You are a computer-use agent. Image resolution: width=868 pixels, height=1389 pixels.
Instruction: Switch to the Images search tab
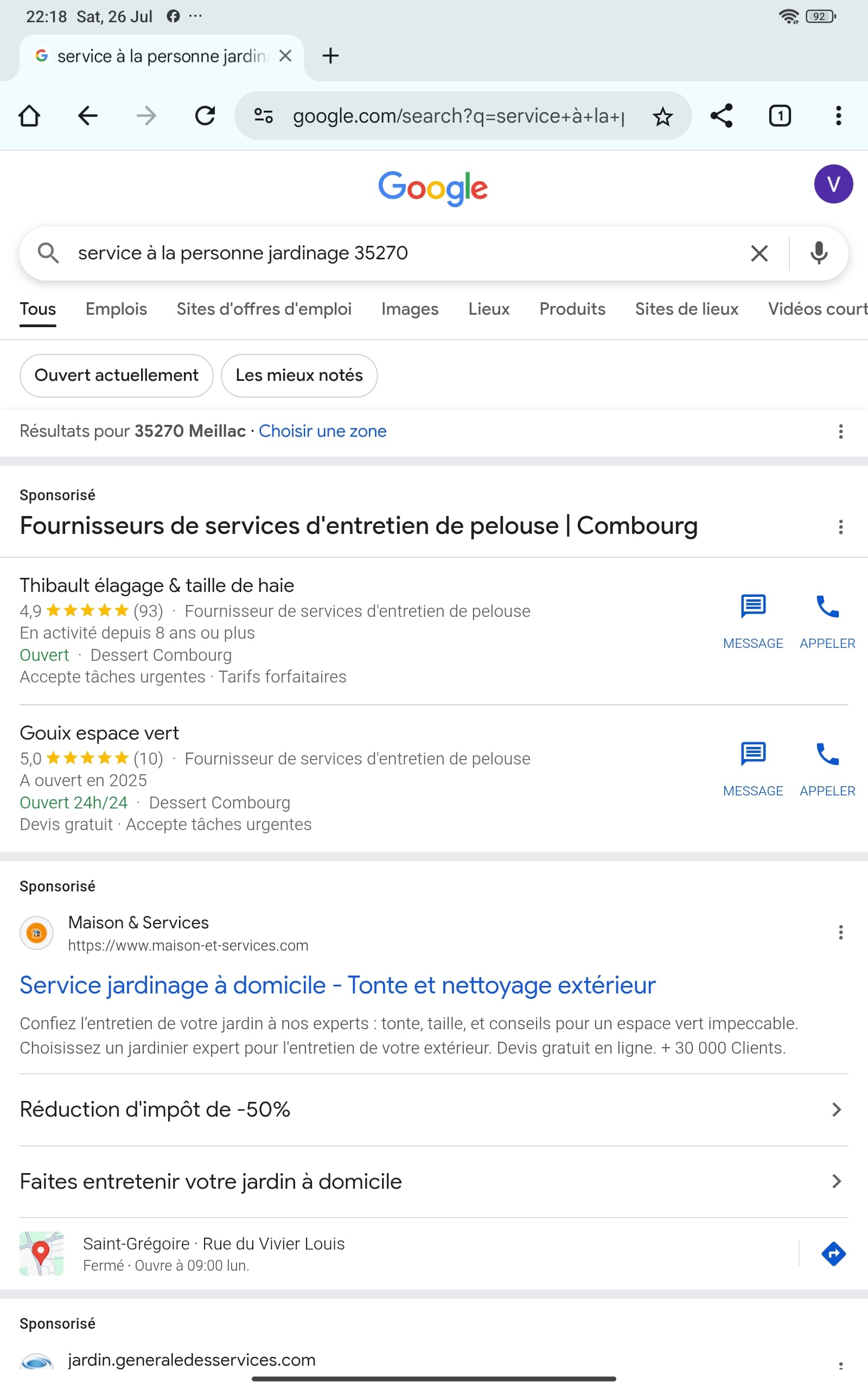click(x=409, y=309)
